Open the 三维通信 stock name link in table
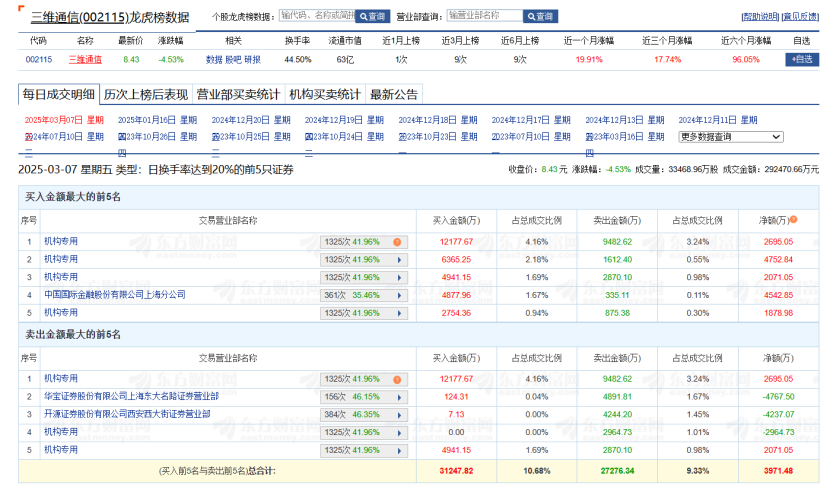The width and height of the screenshot is (830, 495). tap(85, 60)
